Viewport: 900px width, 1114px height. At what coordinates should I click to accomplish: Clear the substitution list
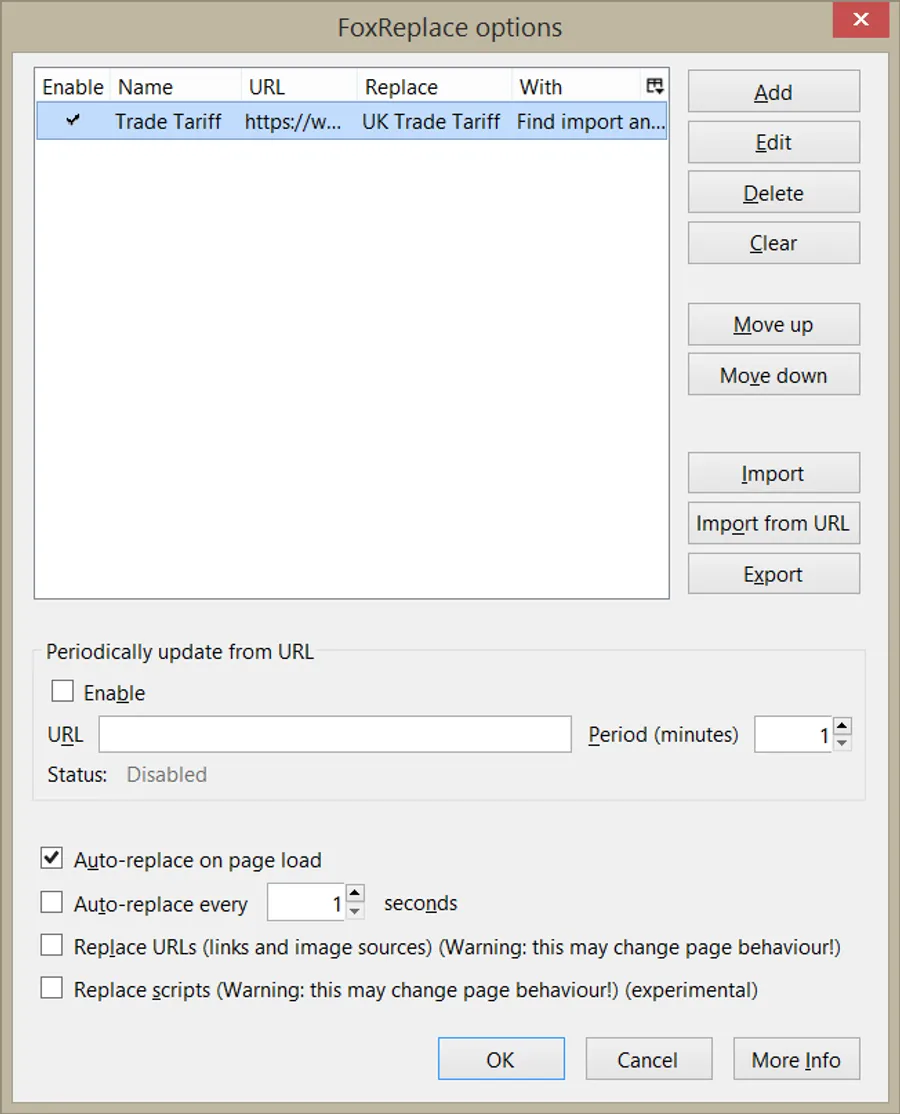pyautogui.click(x=773, y=243)
